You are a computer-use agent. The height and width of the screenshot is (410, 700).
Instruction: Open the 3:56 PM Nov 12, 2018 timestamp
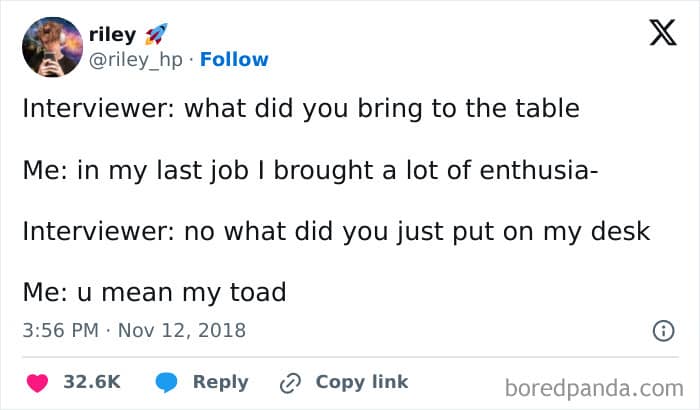pyautogui.click(x=133, y=329)
